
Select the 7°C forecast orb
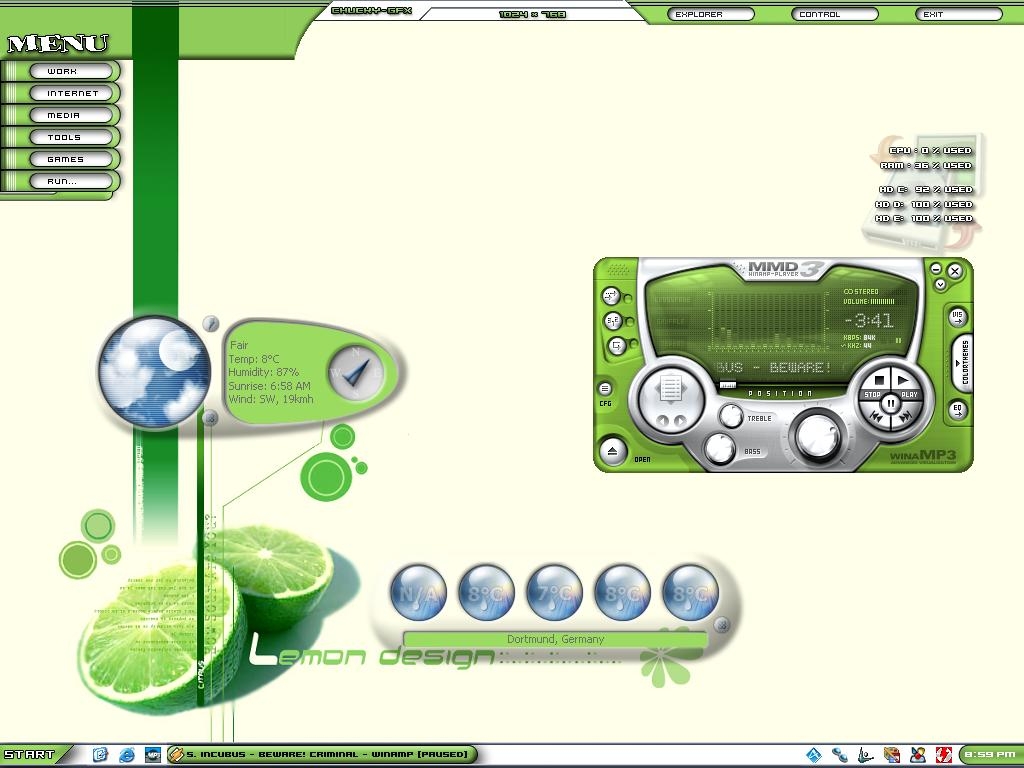[x=554, y=593]
